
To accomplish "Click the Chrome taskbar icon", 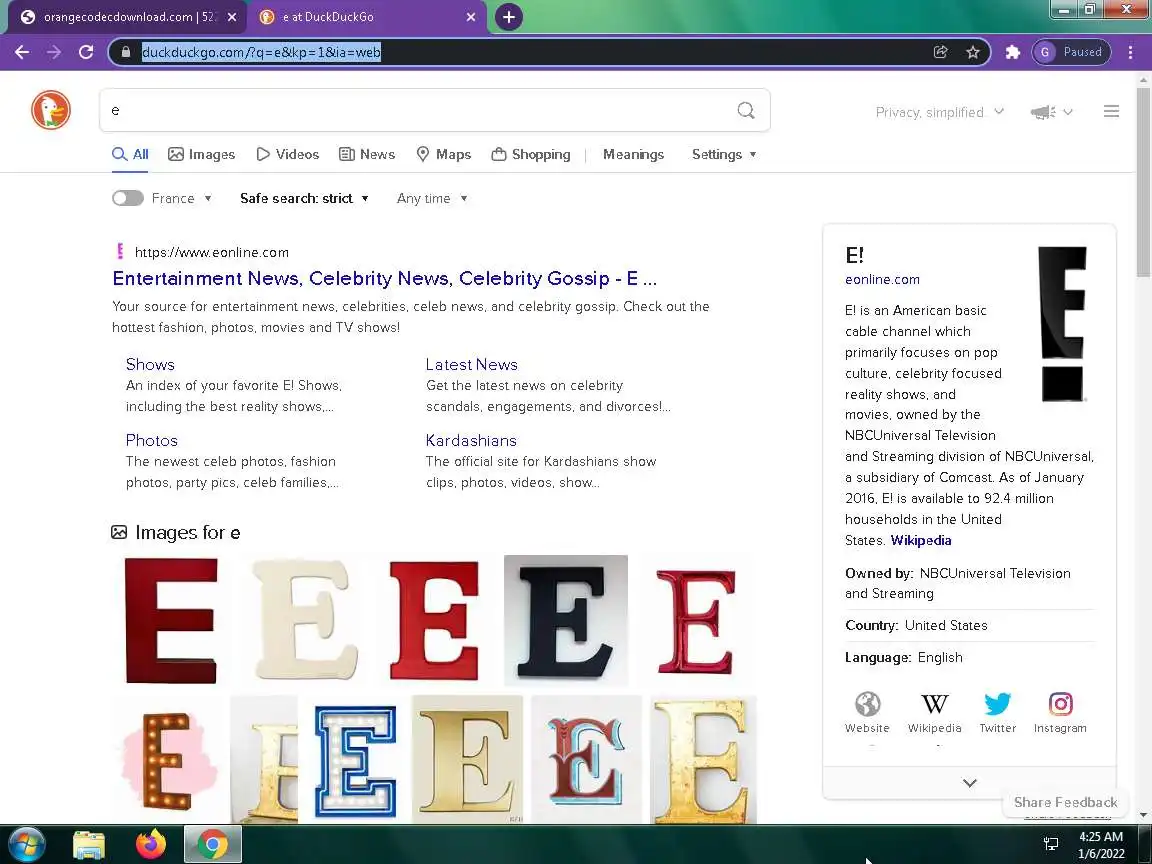I will pyautogui.click(x=212, y=845).
